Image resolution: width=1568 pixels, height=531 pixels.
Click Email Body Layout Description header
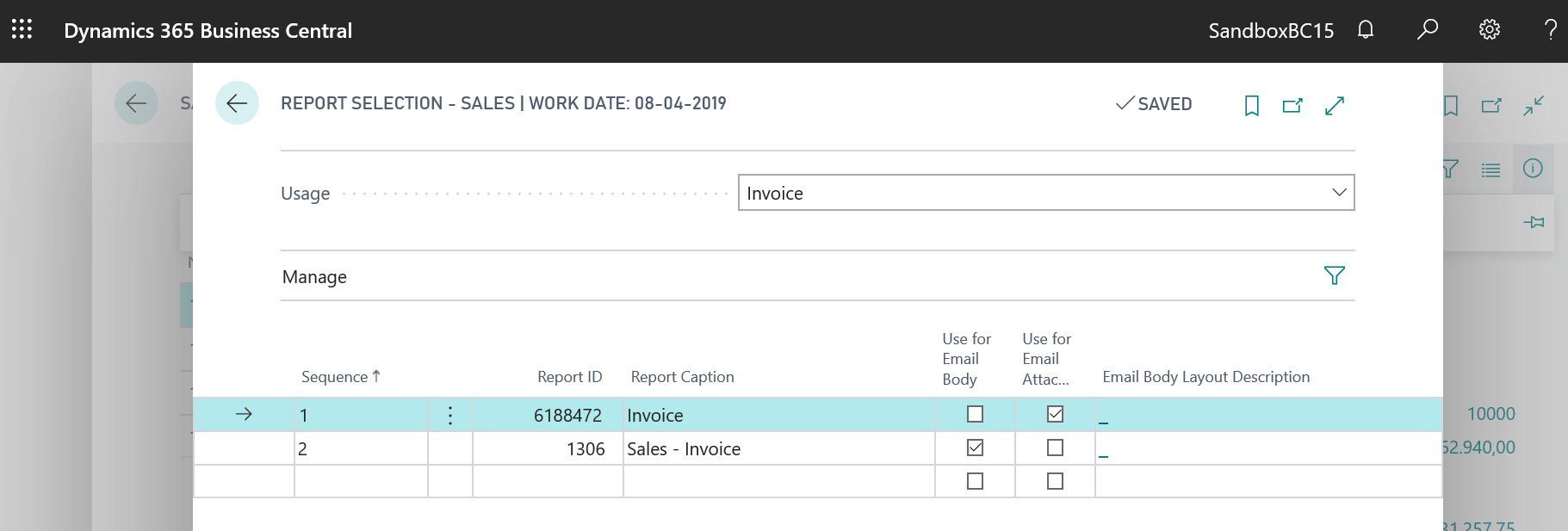(x=1205, y=377)
